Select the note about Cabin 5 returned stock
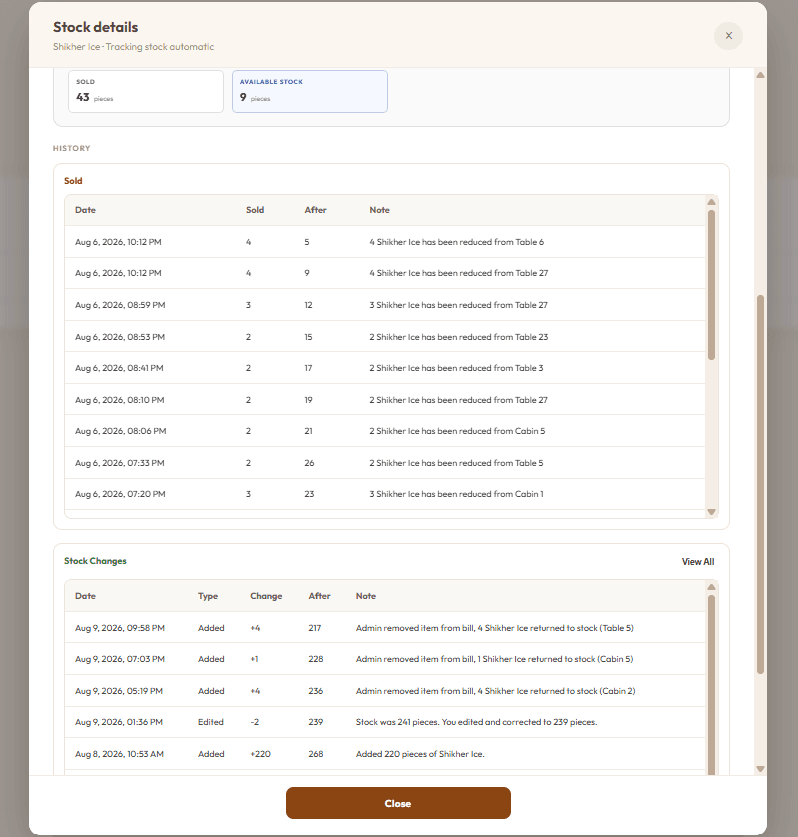Image resolution: width=798 pixels, height=837 pixels. pos(494,659)
